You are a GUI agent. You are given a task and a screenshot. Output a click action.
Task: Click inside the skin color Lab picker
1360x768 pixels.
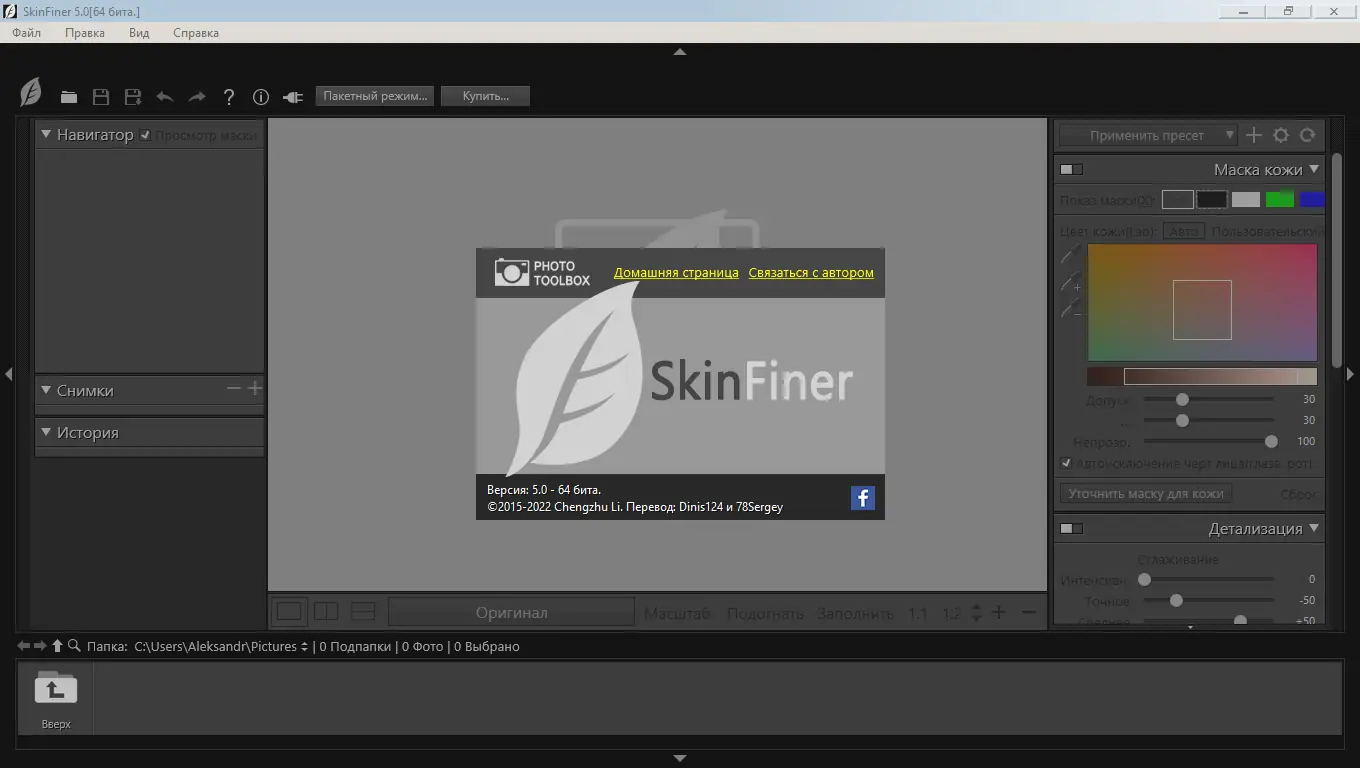click(x=1202, y=302)
